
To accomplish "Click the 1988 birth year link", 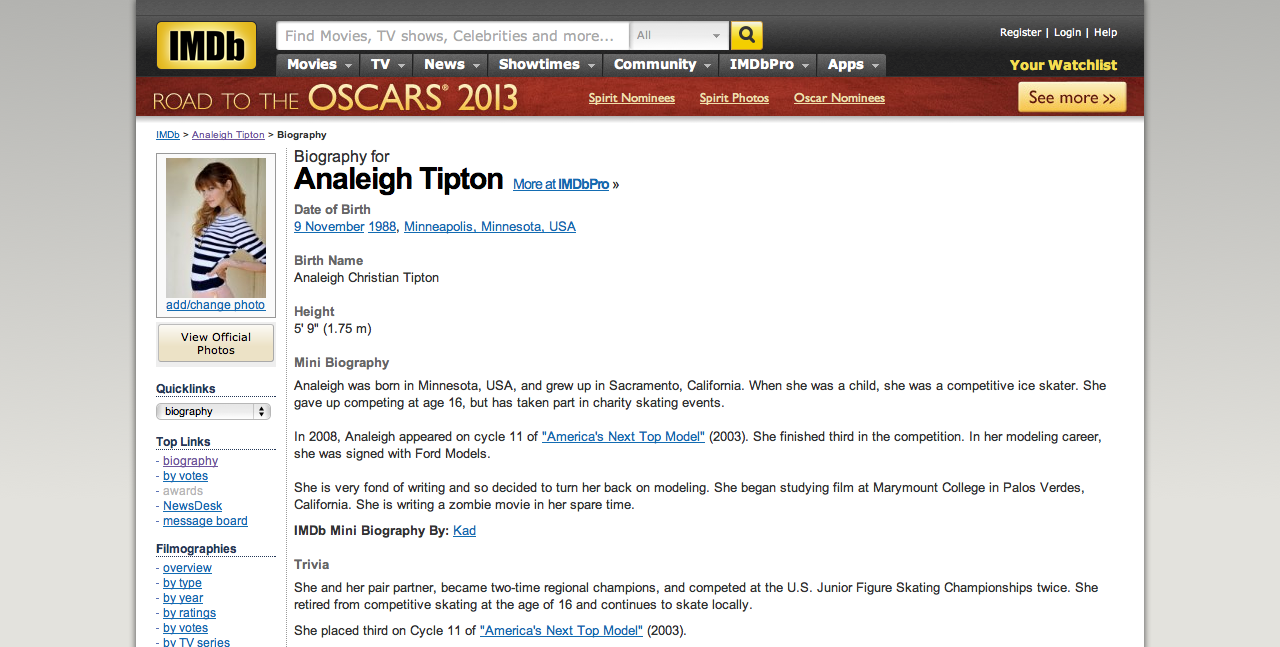I will (x=382, y=227).
